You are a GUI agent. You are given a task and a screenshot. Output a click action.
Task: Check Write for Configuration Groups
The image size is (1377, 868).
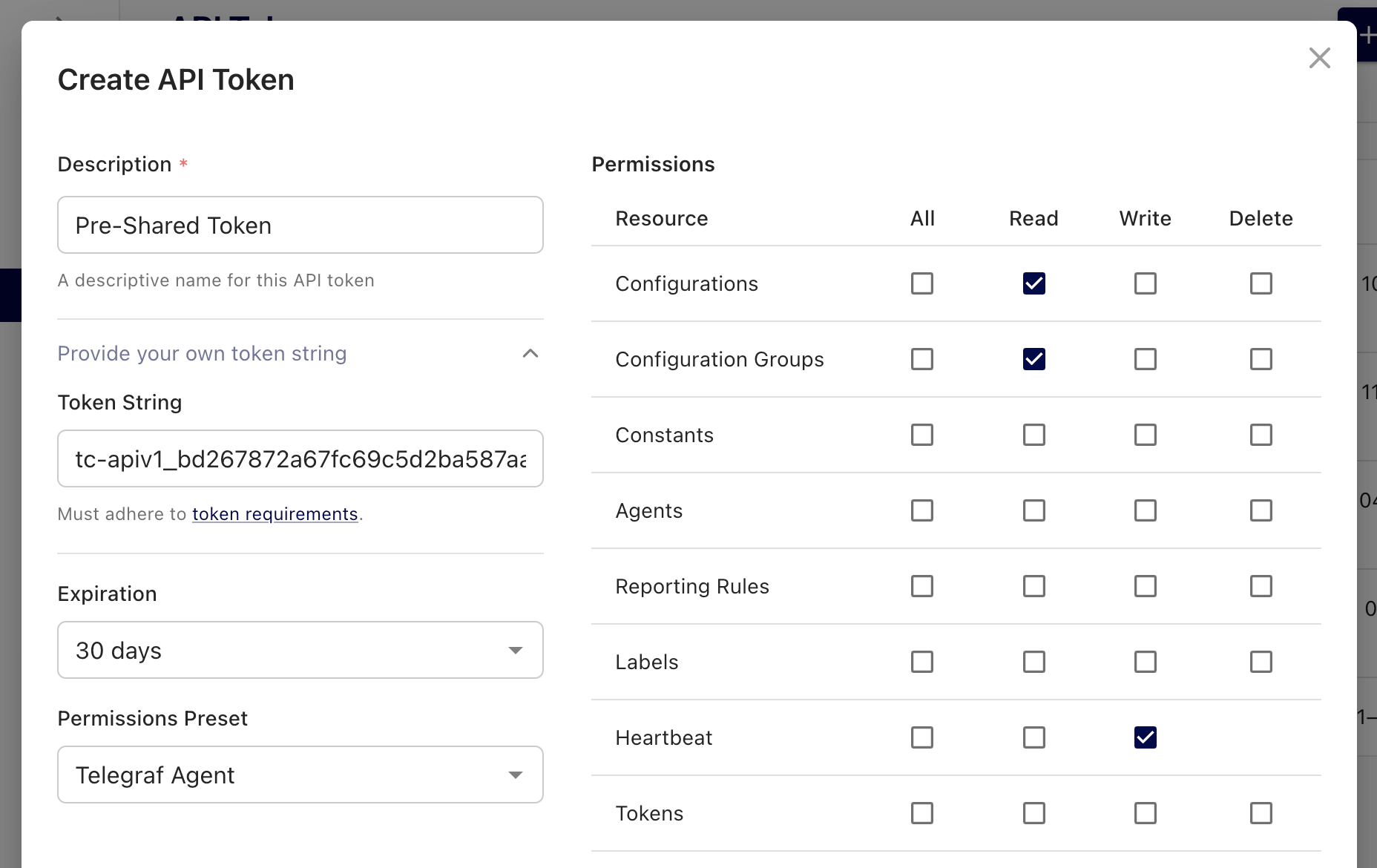1145,359
